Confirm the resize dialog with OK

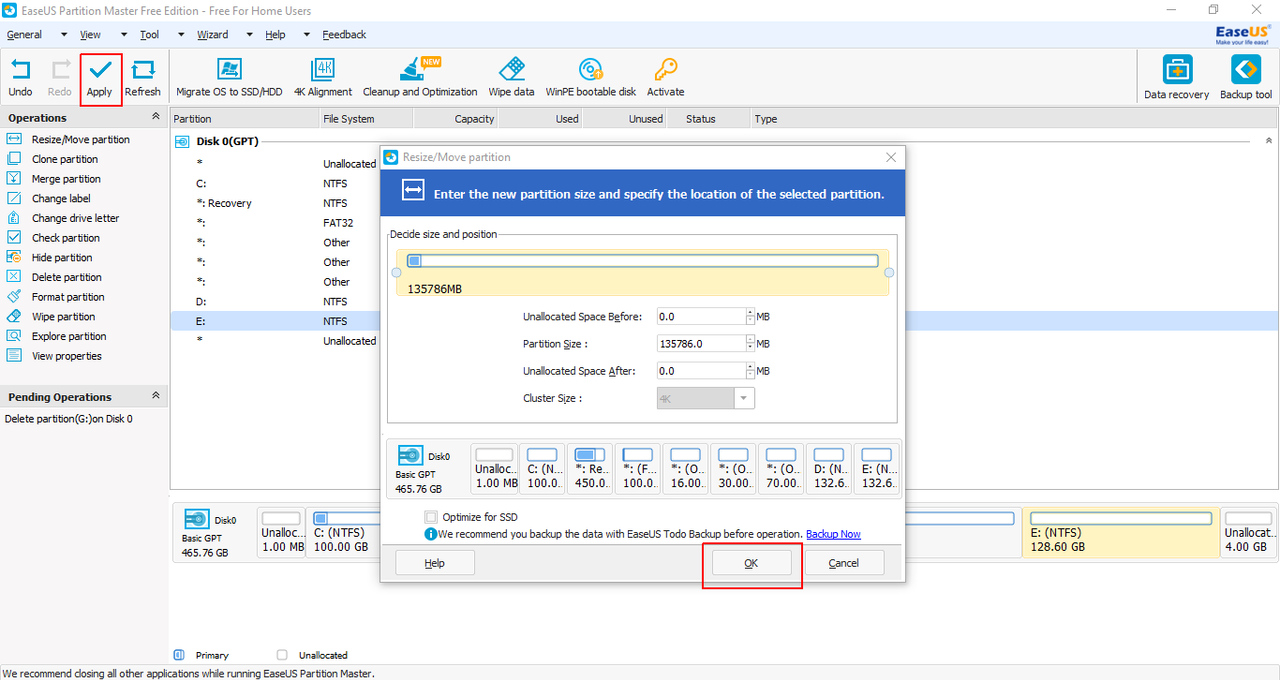point(751,563)
